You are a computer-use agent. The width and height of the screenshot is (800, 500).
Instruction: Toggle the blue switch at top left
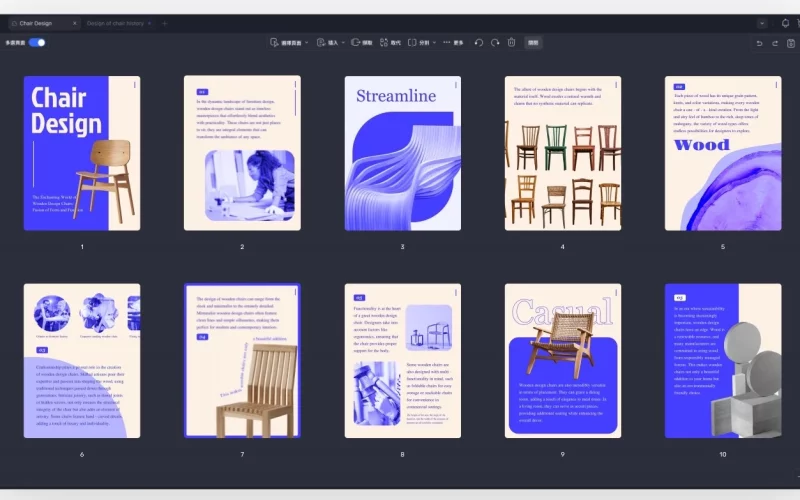pos(37,43)
